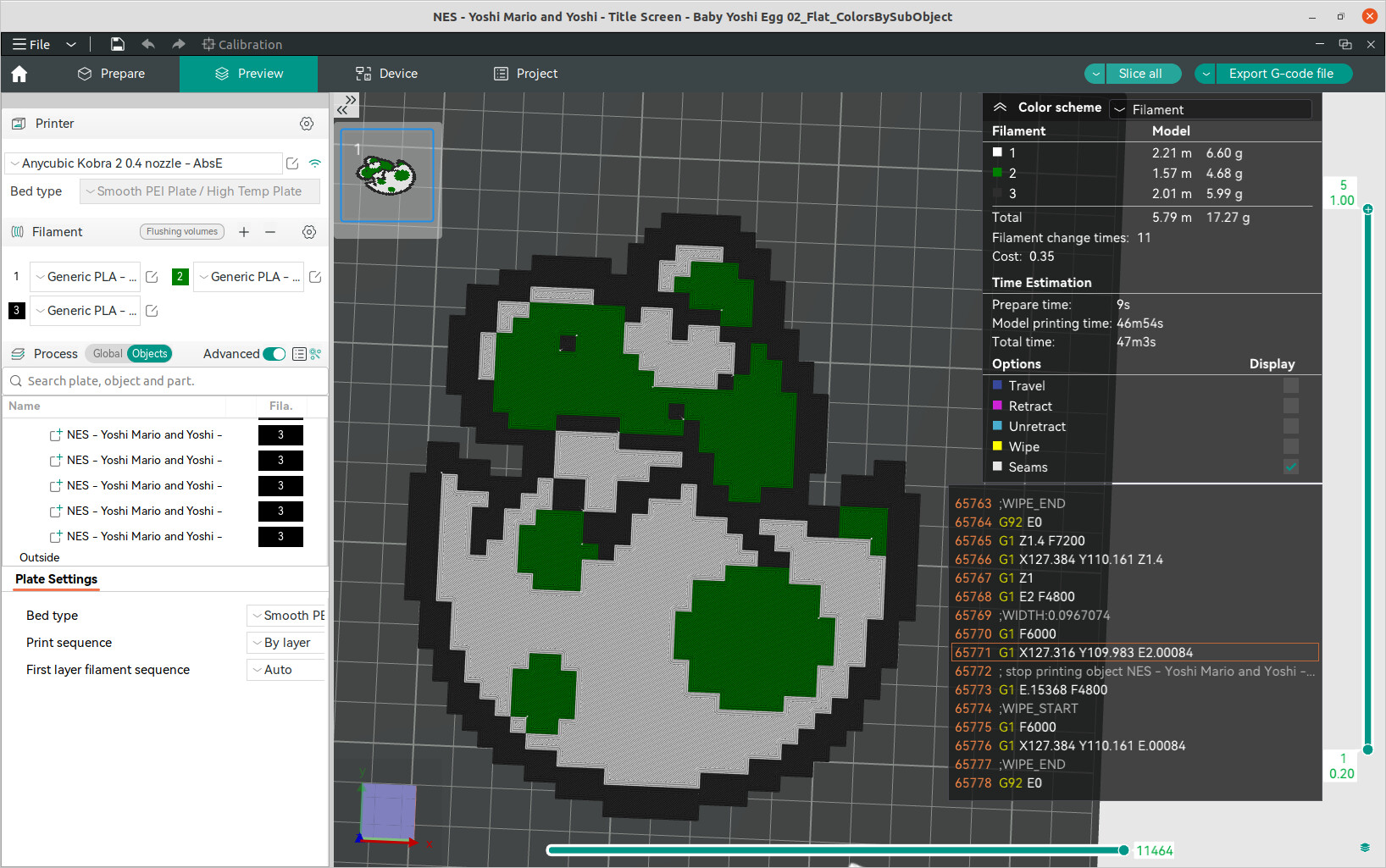Edit printer preset icon
The image size is (1386, 868).
(x=292, y=163)
